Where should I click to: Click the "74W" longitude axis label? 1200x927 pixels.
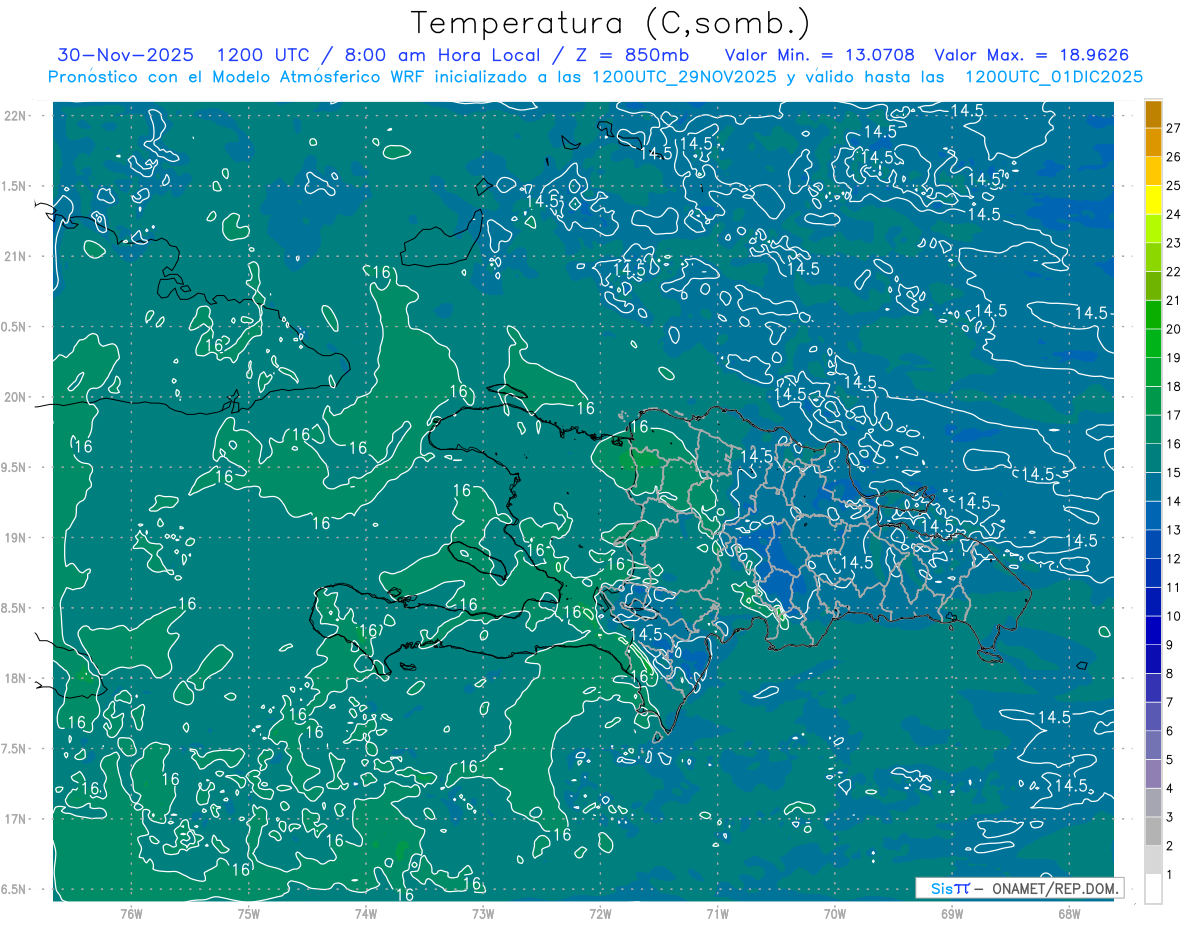[x=365, y=914]
